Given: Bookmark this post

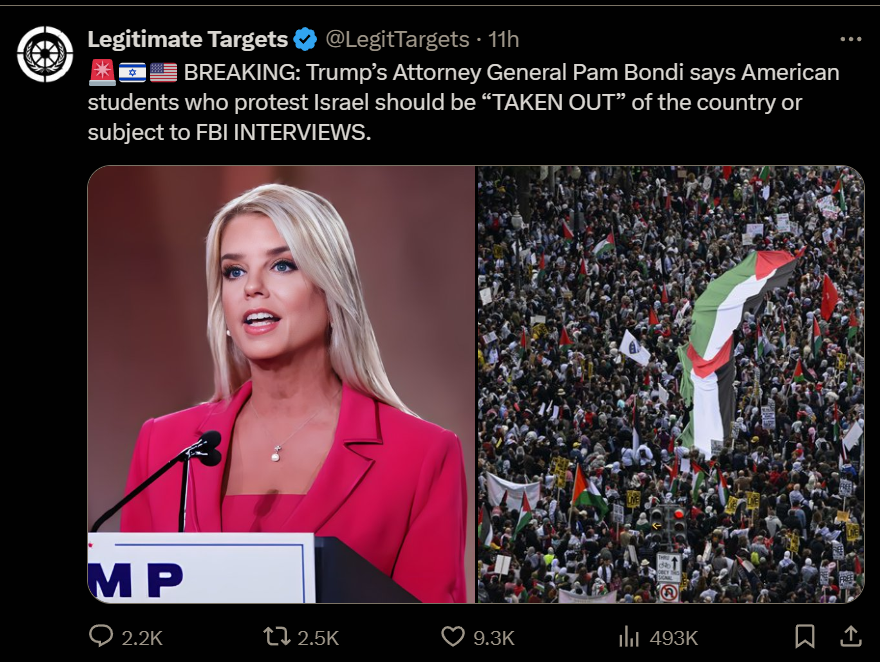Looking at the screenshot, I should (x=805, y=637).
